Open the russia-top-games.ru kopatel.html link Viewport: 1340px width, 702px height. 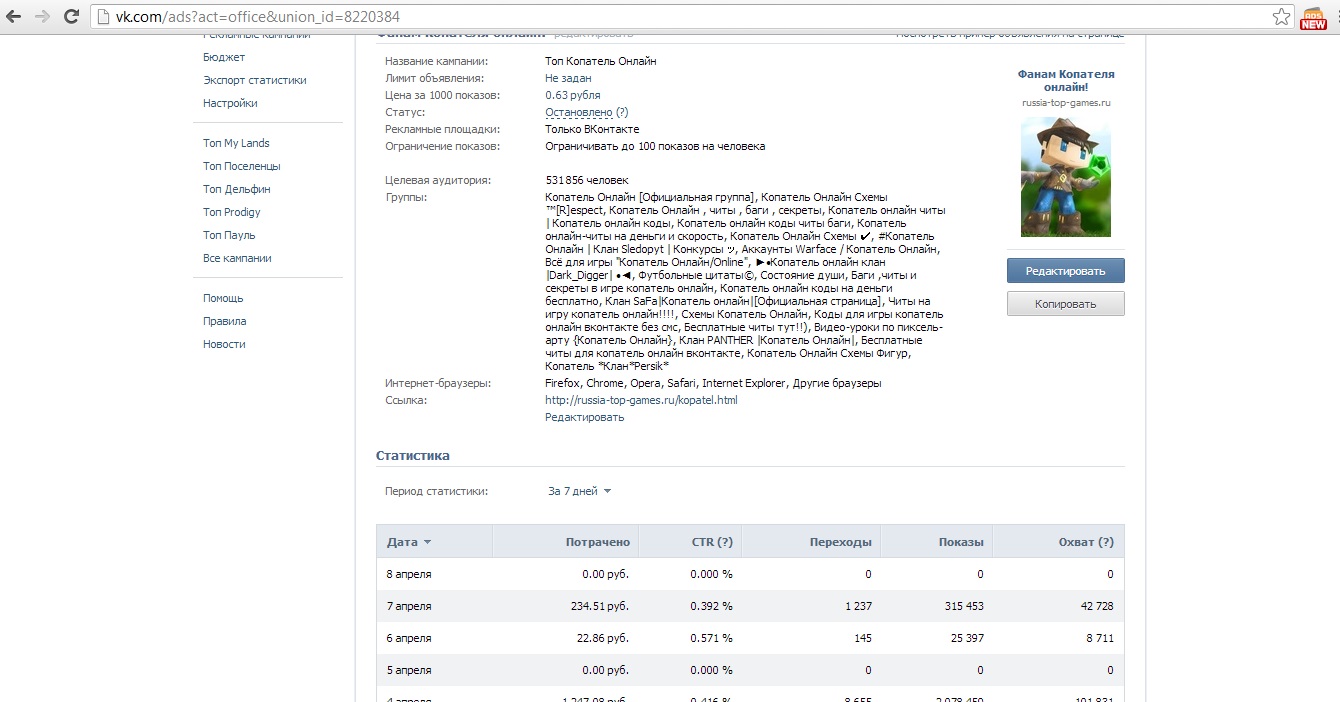[x=641, y=400]
